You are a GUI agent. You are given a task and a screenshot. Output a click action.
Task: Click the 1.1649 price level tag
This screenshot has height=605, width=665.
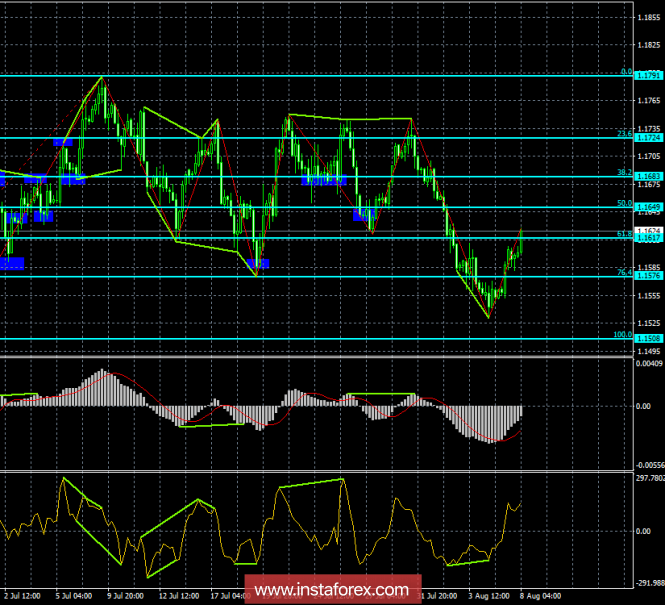[x=648, y=207]
